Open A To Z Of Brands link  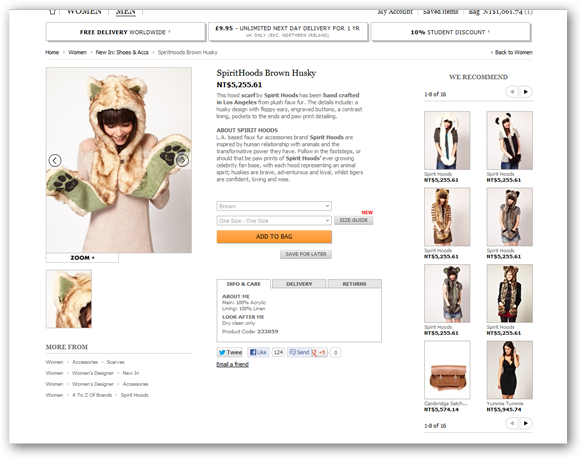[x=92, y=395]
